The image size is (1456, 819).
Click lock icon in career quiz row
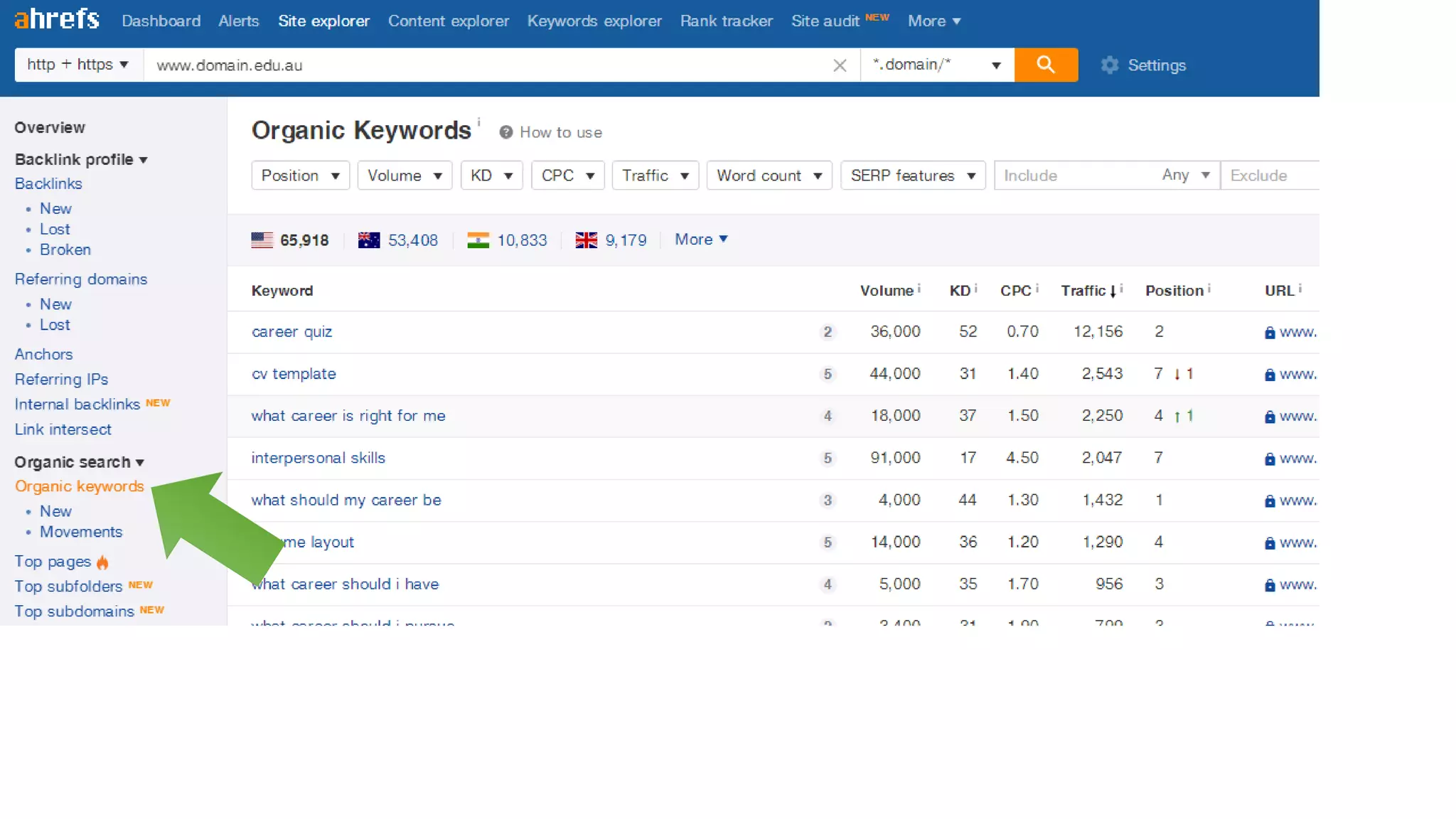pyautogui.click(x=1269, y=333)
